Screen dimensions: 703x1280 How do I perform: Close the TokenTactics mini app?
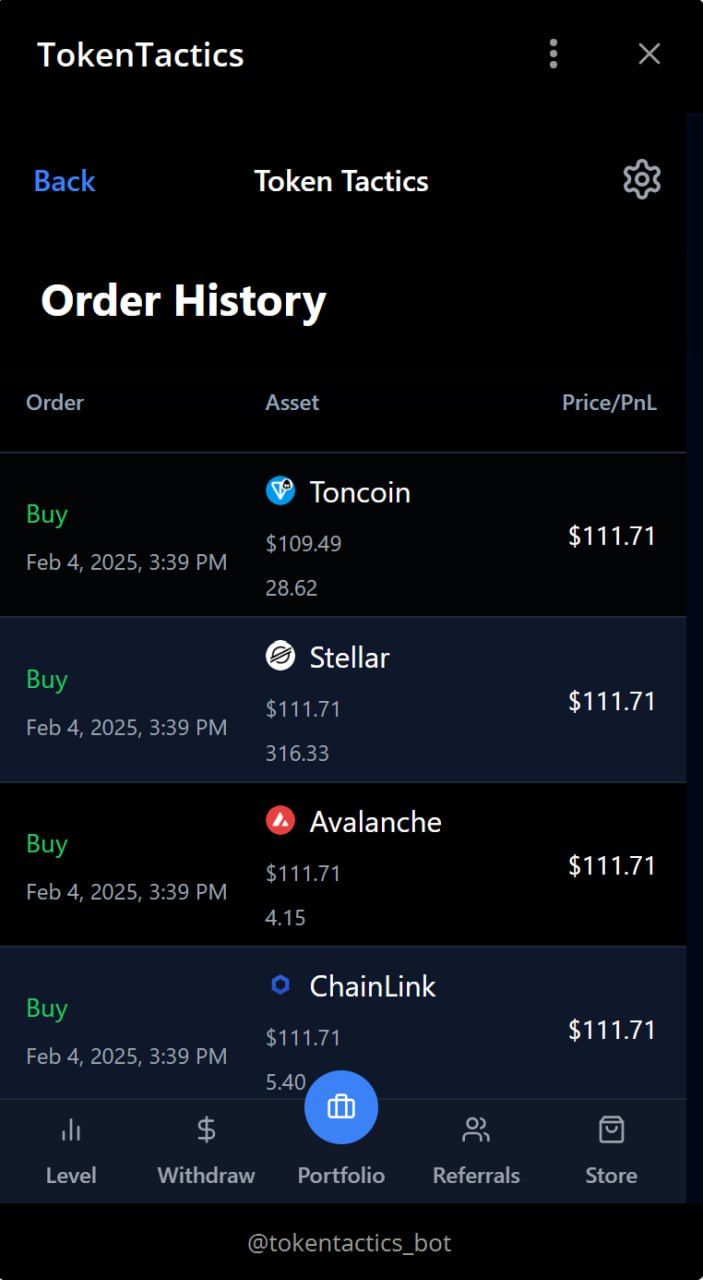point(649,54)
